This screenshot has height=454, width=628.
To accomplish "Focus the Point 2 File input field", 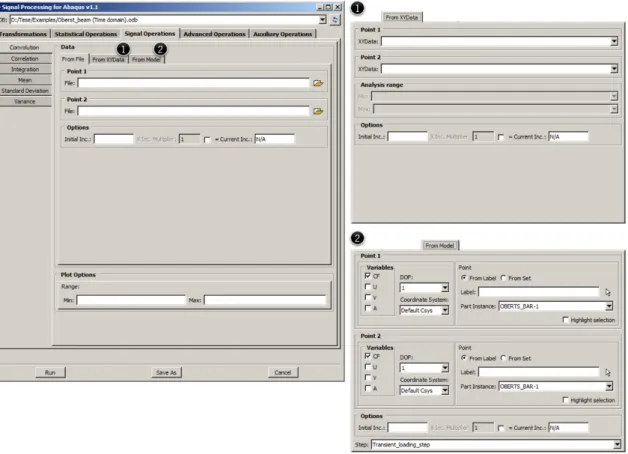I will pos(193,111).
